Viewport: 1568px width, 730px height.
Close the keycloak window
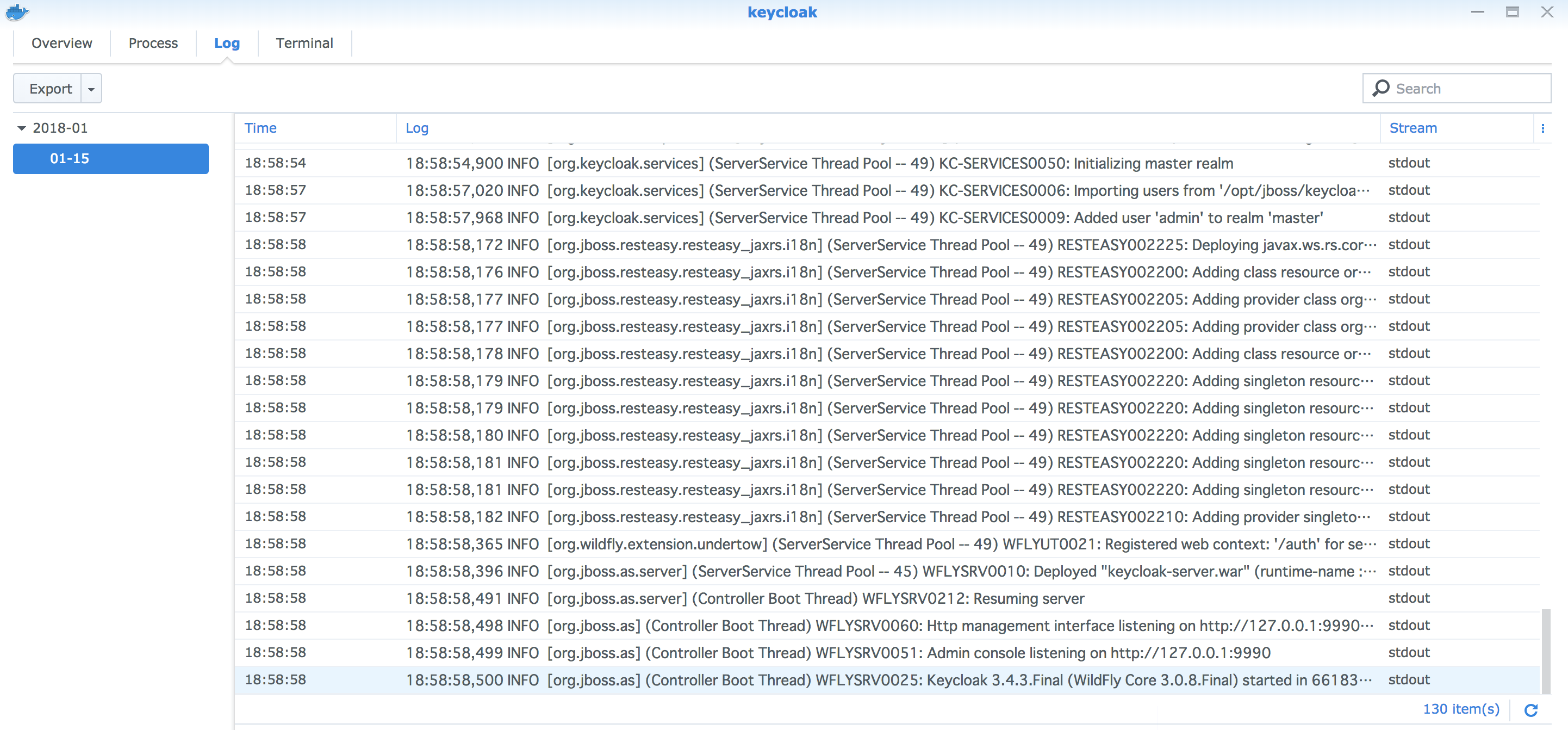pos(1547,12)
